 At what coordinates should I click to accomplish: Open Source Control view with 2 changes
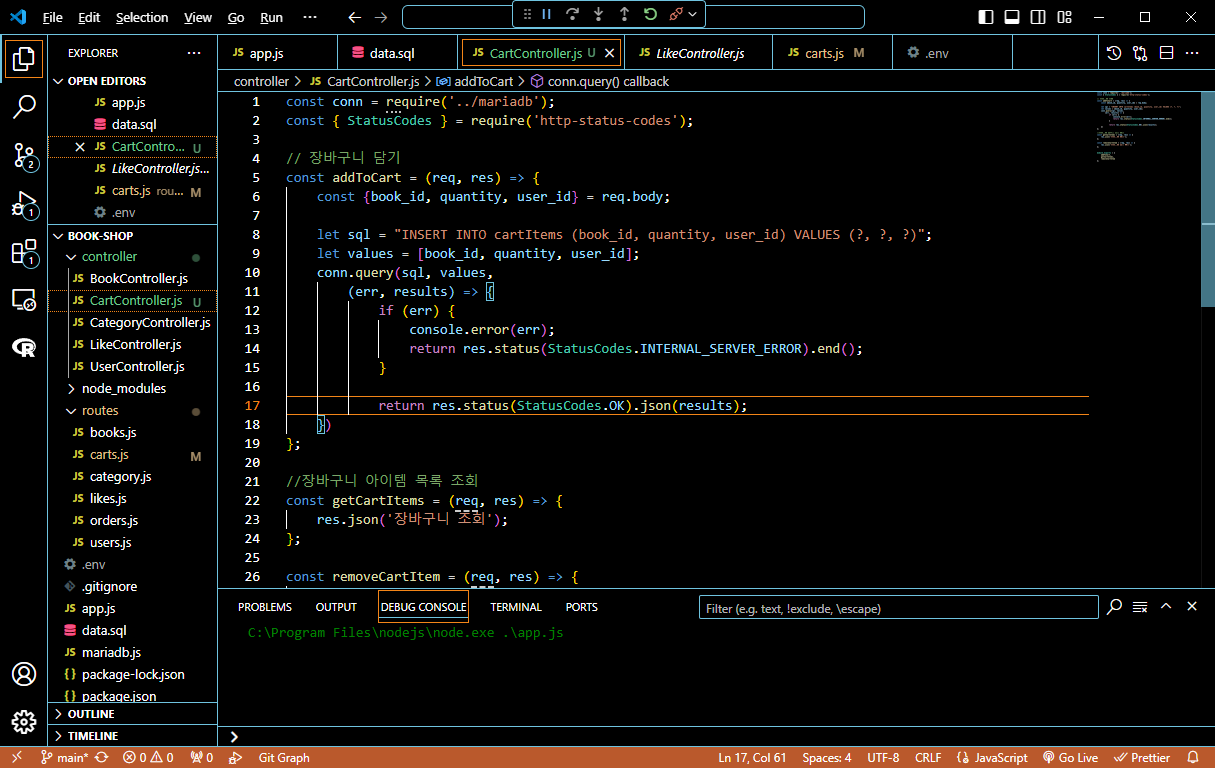pyautogui.click(x=24, y=155)
